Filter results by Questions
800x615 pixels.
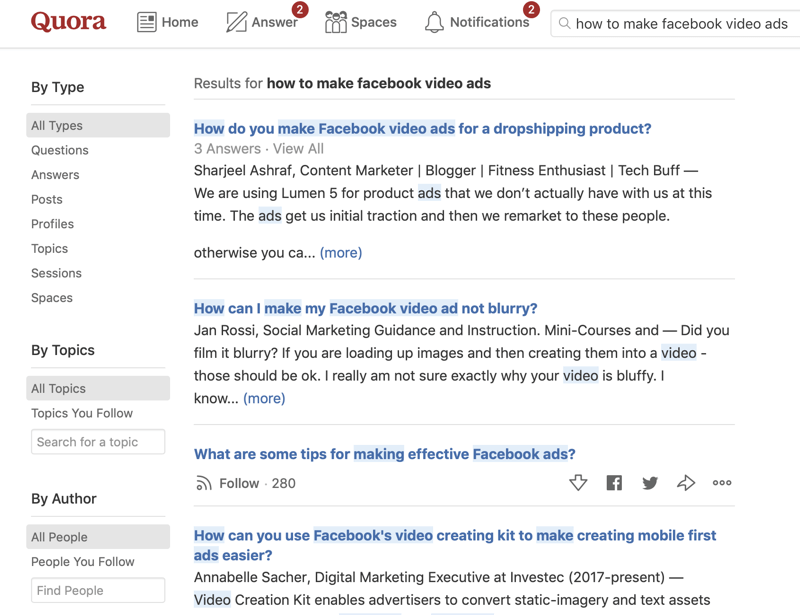coord(60,150)
